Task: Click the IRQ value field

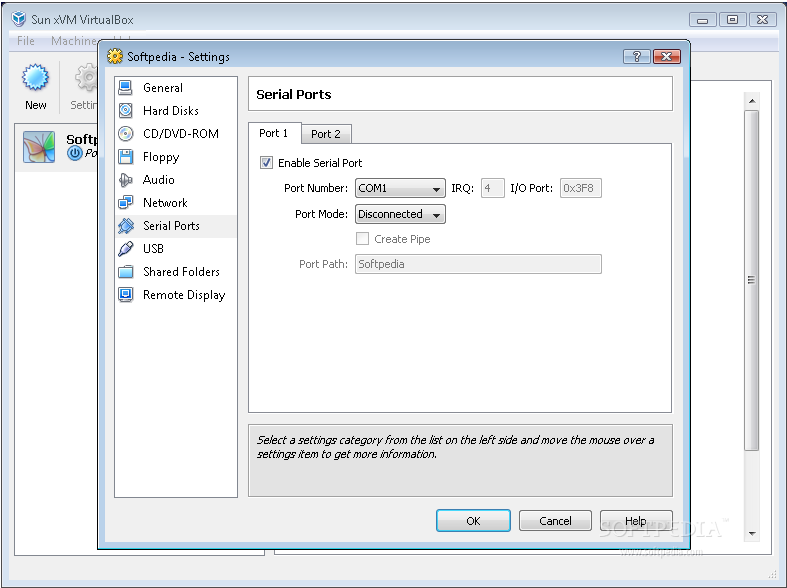Action: [492, 188]
